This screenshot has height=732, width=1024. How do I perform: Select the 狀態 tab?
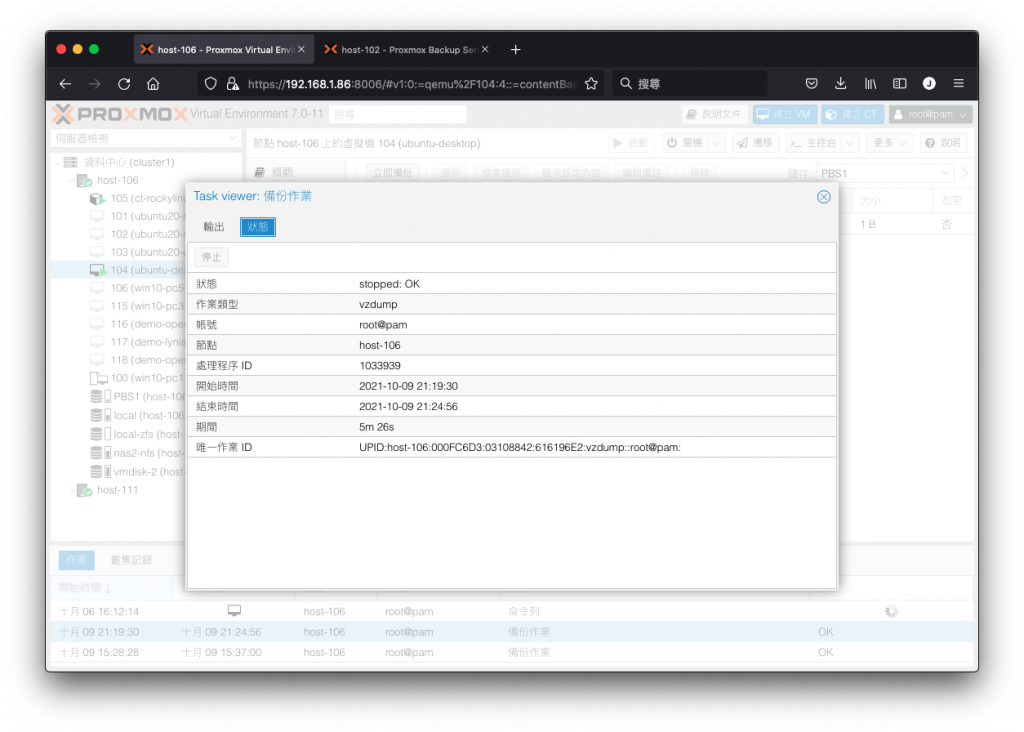[x=258, y=227]
